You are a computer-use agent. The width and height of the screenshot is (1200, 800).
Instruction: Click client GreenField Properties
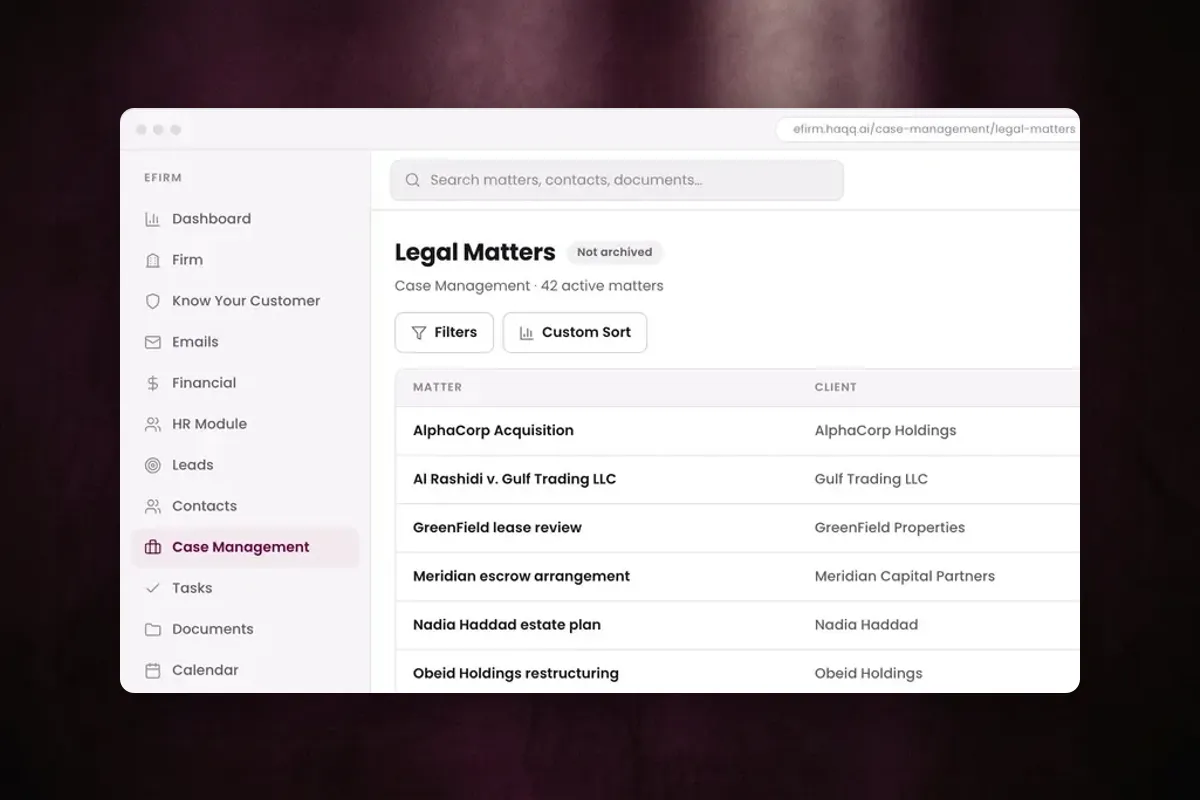(890, 528)
